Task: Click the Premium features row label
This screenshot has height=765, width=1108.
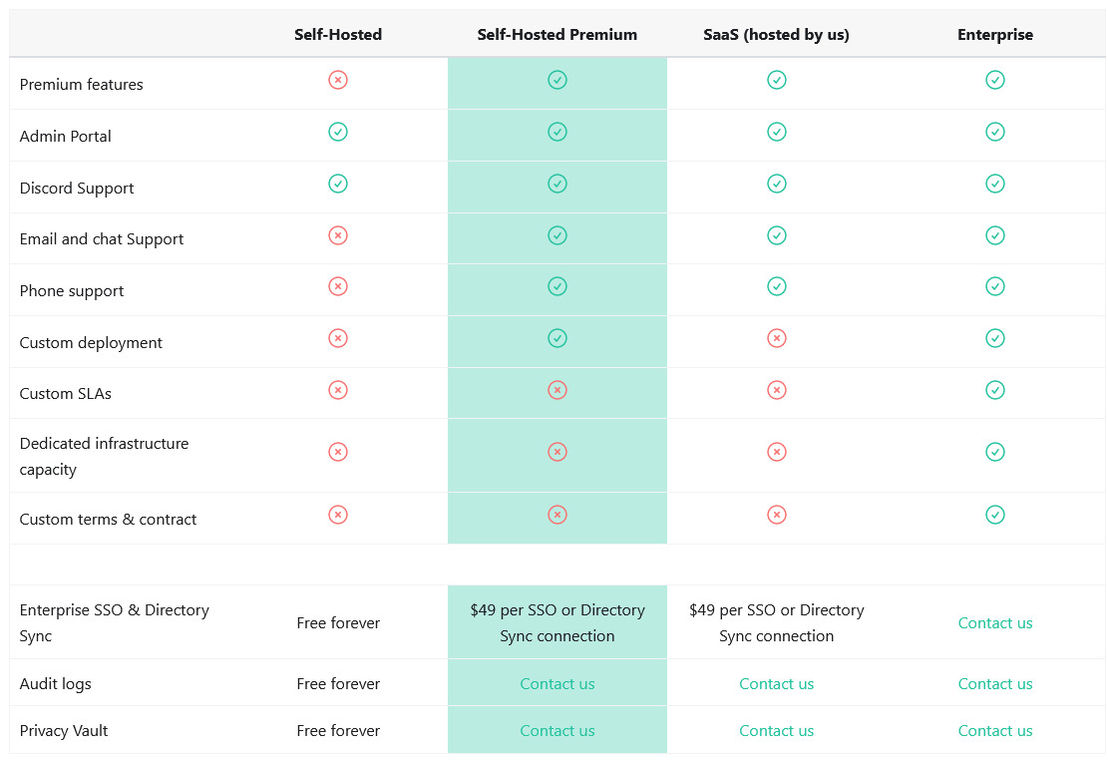Action: pos(81,84)
